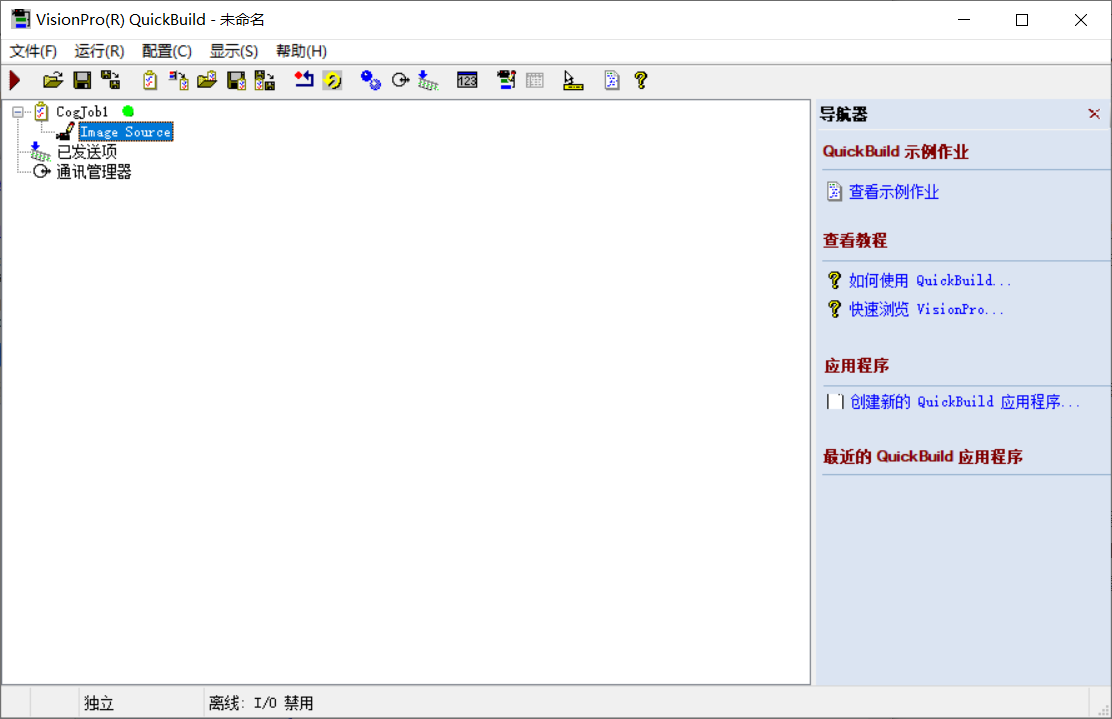The width and height of the screenshot is (1112, 719).
Task: Click the 独立 status bar entry
Action: tap(99, 703)
